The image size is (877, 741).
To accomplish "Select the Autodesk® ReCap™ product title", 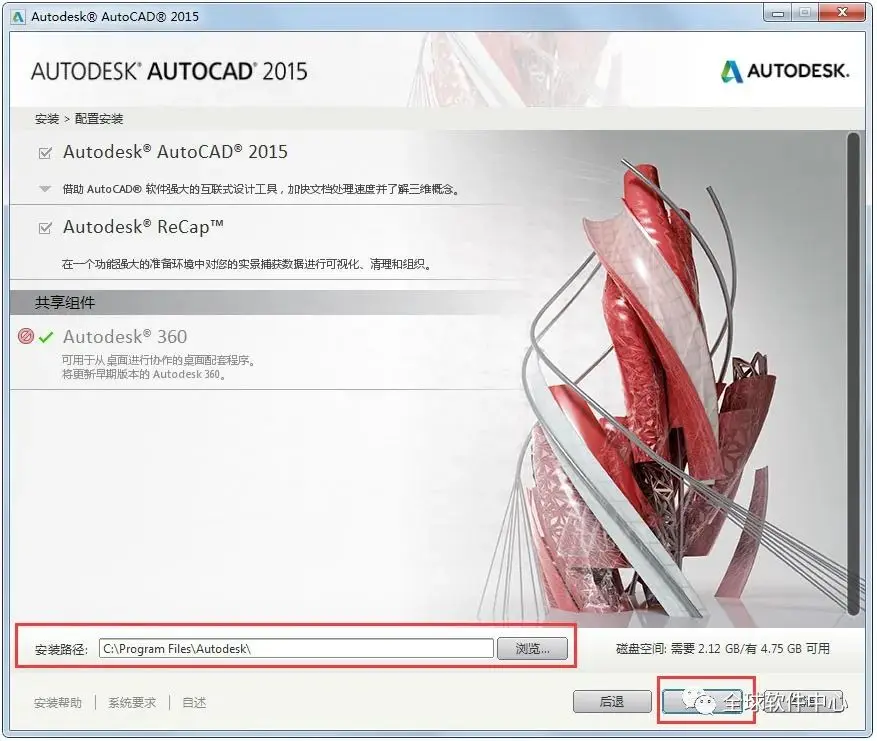I will pyautogui.click(x=143, y=227).
